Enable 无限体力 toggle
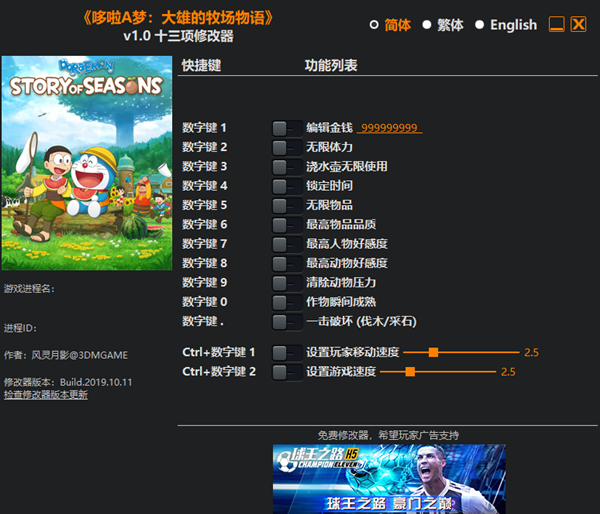This screenshot has height=514, width=600. (x=287, y=148)
